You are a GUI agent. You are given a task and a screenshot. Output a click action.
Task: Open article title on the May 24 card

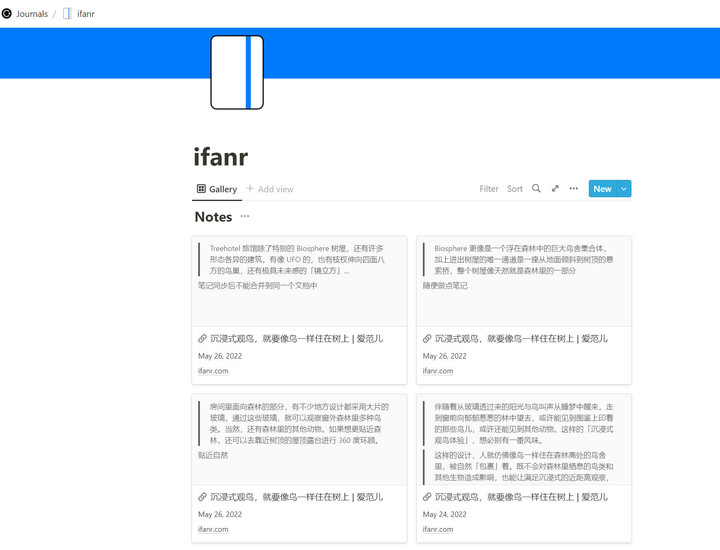tap(521, 497)
